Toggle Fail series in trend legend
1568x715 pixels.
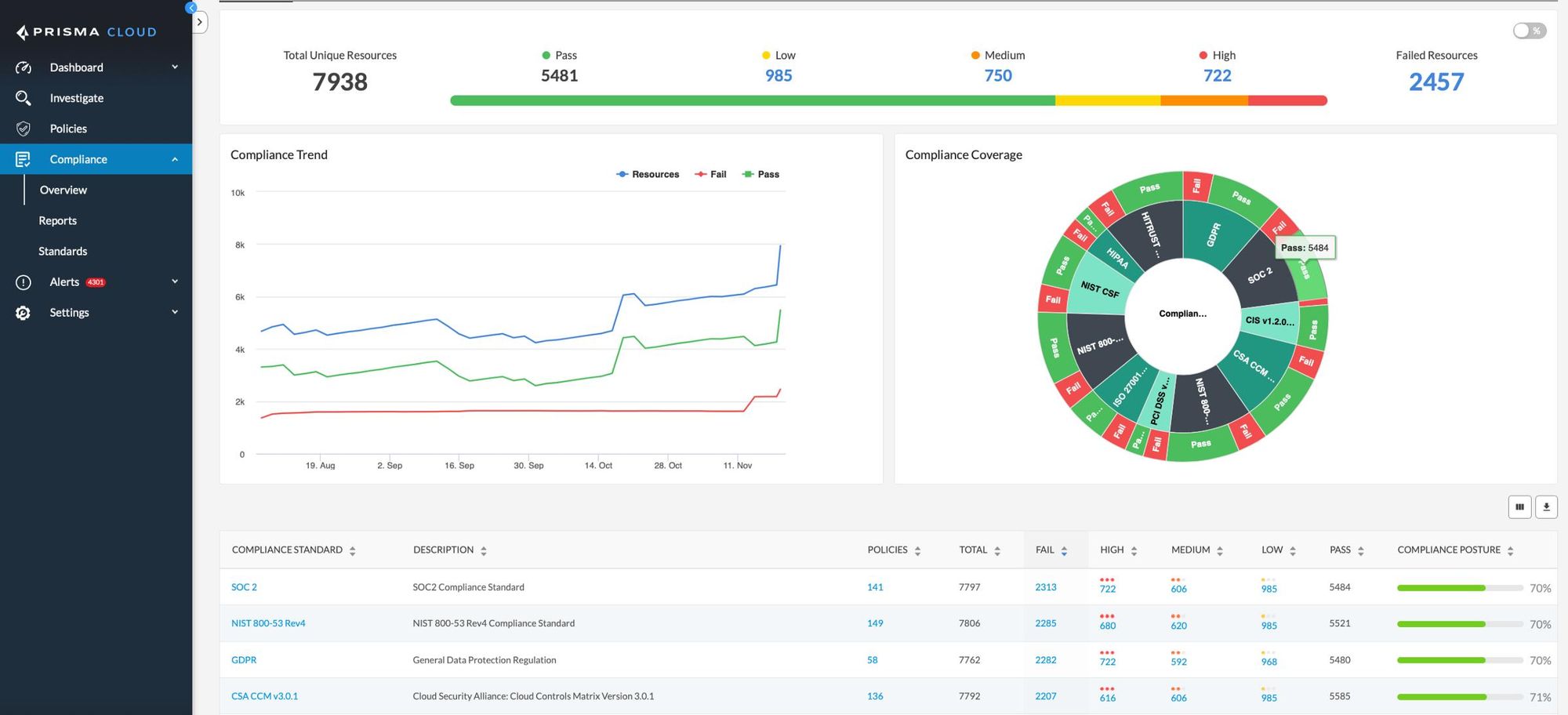click(x=710, y=174)
